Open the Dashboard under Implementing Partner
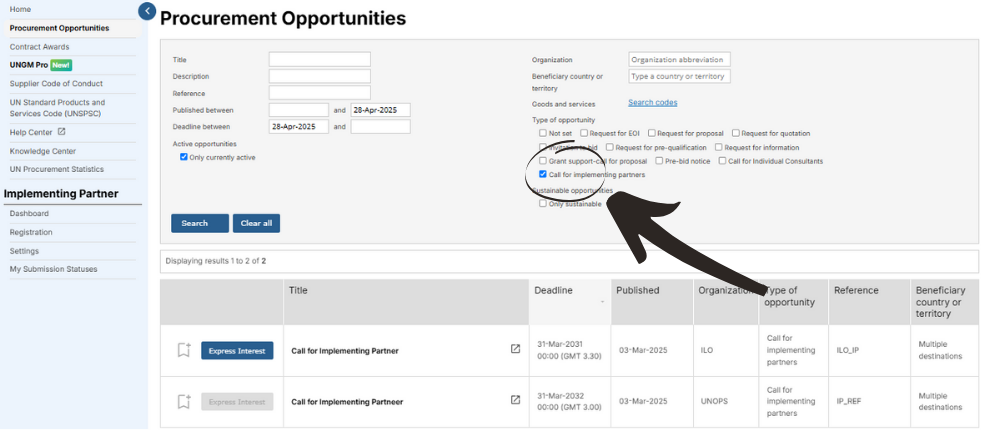Viewport: 985px width, 434px height. pos(29,214)
